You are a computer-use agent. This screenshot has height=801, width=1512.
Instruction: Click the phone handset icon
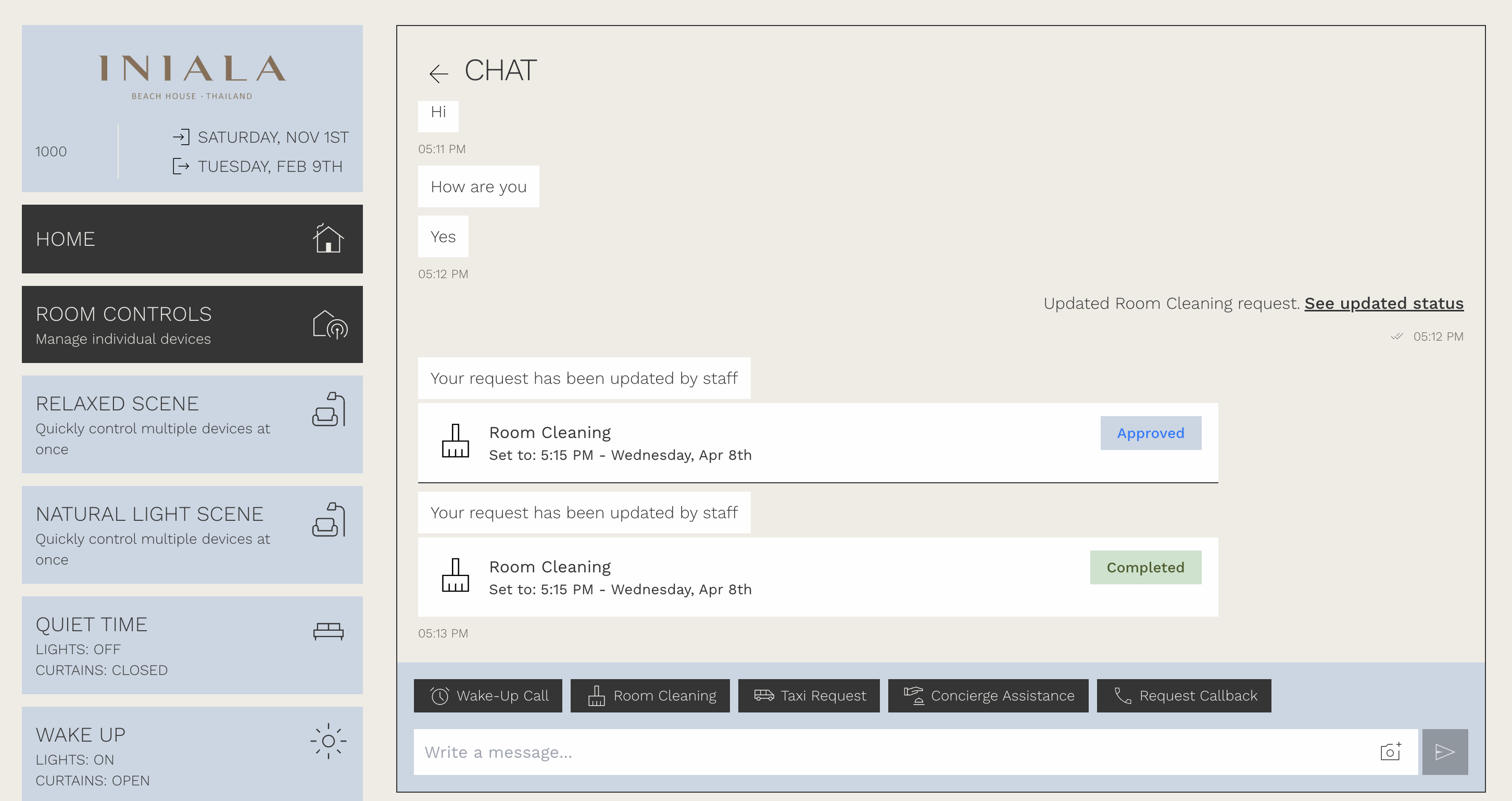[x=1122, y=696]
